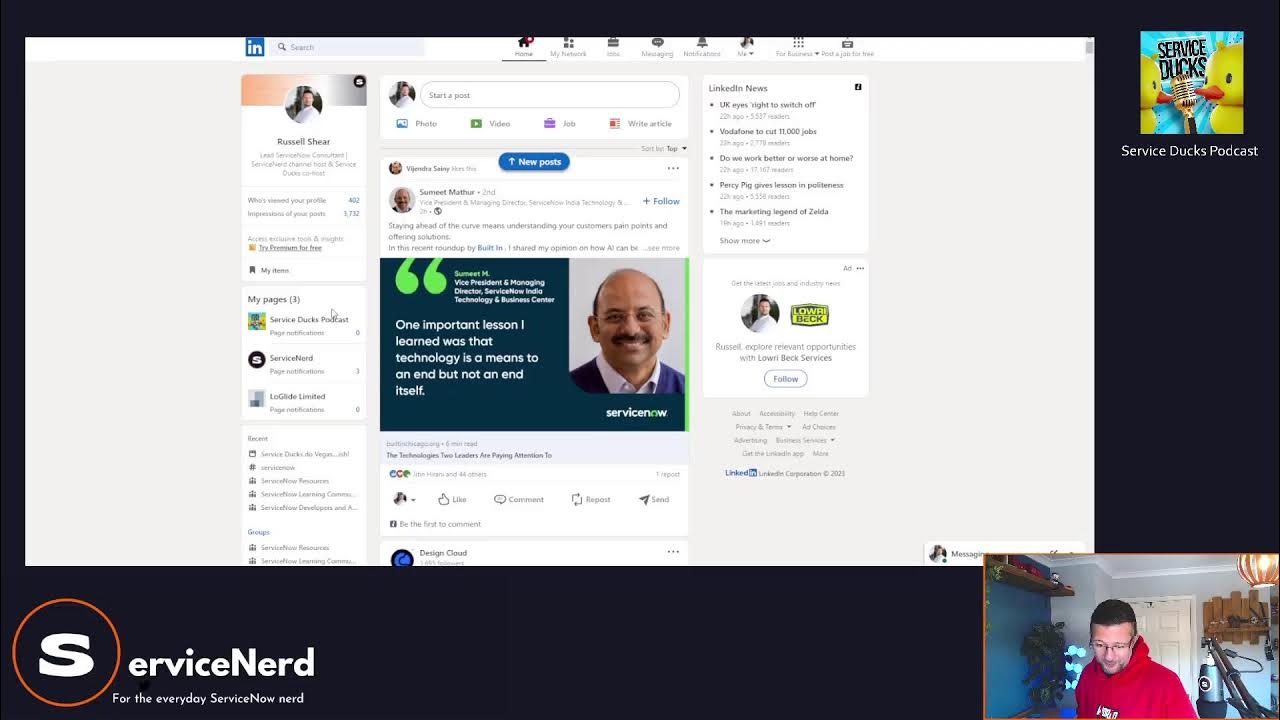Image resolution: width=1280 pixels, height=720 pixels.
Task: Open Sumeet Mathur's name on the post
Action: point(447,192)
